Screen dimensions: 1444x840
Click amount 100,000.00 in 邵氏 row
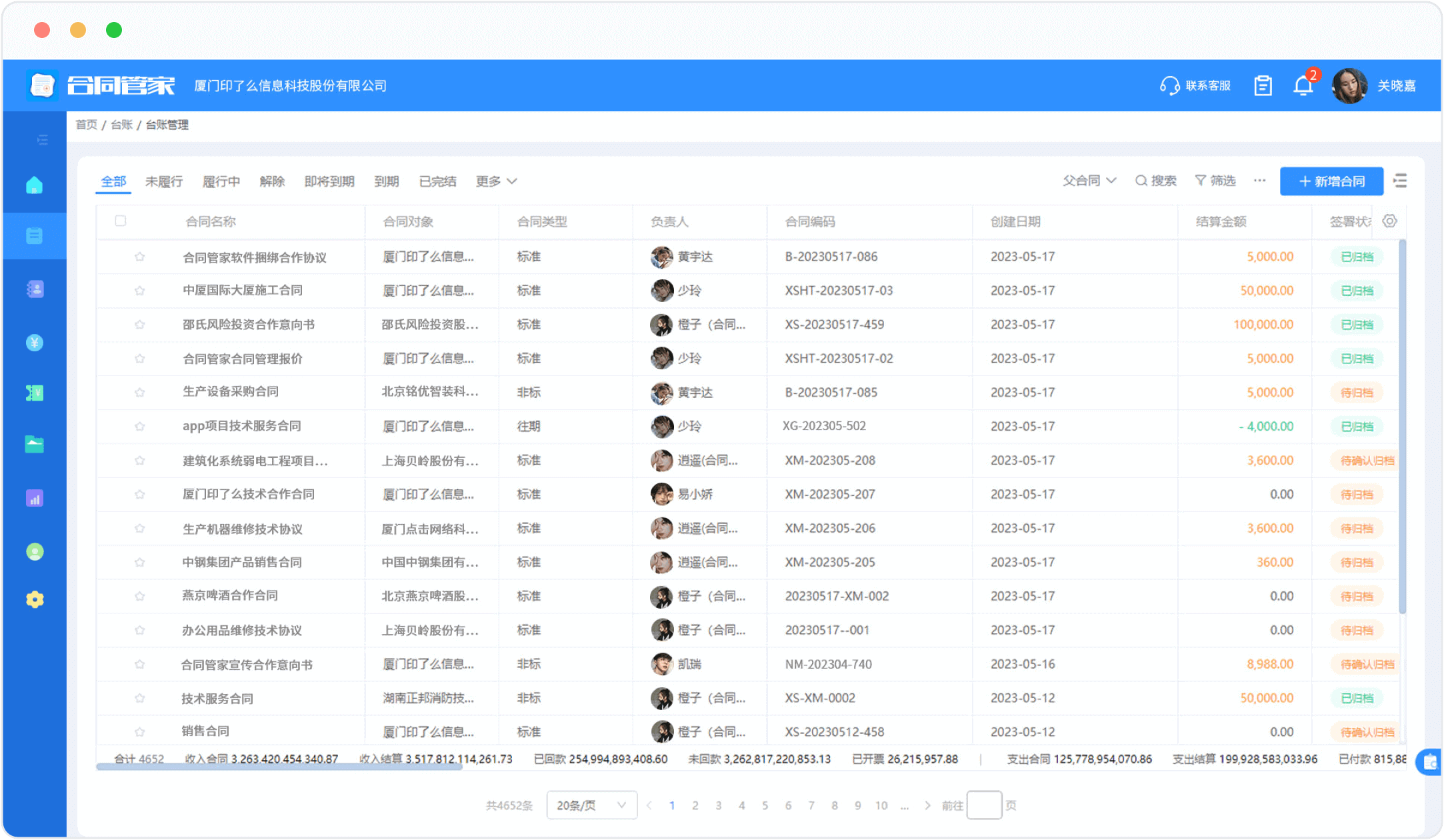tap(1263, 325)
